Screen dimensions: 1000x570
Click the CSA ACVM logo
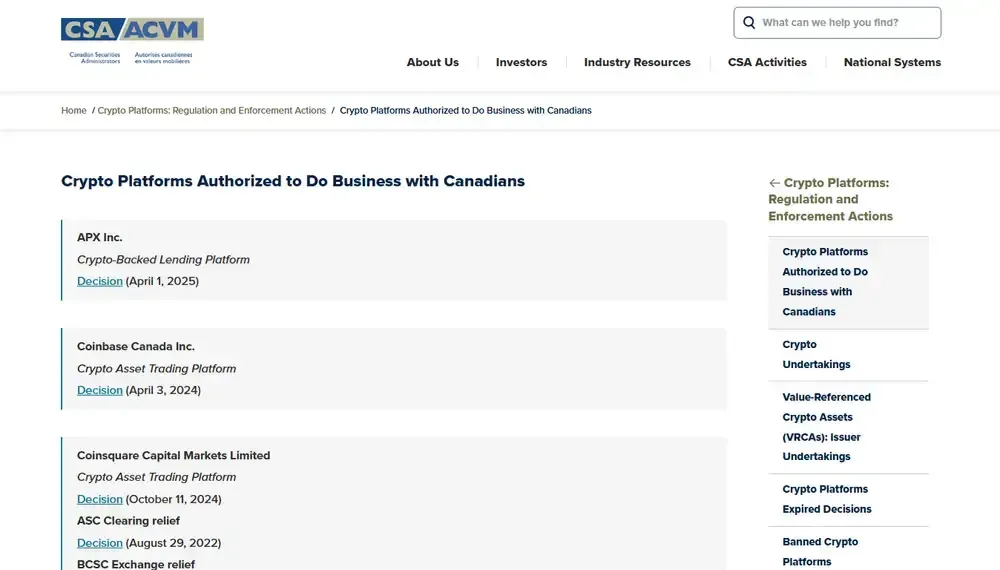click(x=132, y=41)
